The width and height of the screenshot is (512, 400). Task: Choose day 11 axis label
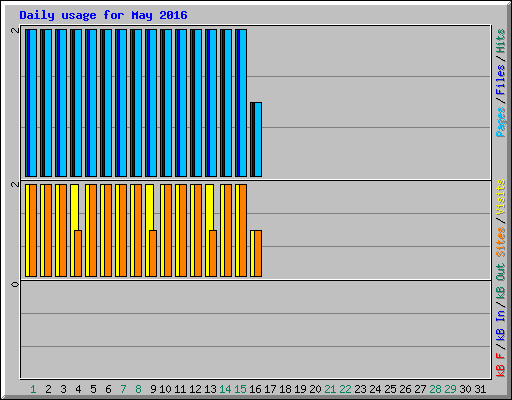pyautogui.click(x=180, y=389)
